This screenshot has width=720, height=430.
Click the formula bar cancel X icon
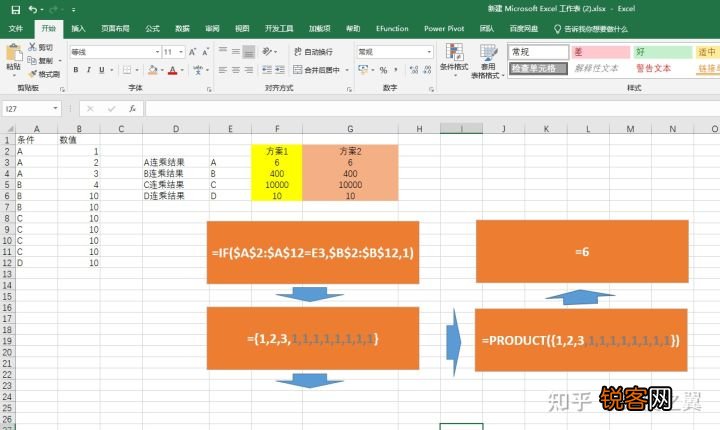coord(90,109)
